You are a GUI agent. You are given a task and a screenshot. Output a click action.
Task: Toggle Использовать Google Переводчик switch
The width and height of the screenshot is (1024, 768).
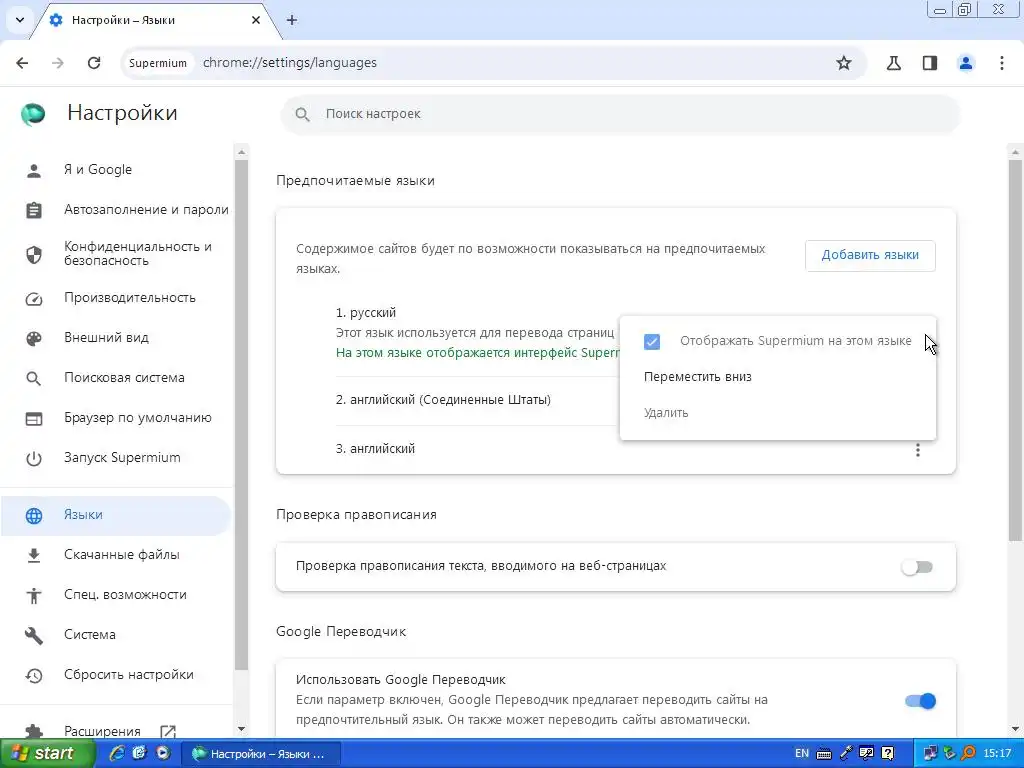pyautogui.click(x=920, y=701)
